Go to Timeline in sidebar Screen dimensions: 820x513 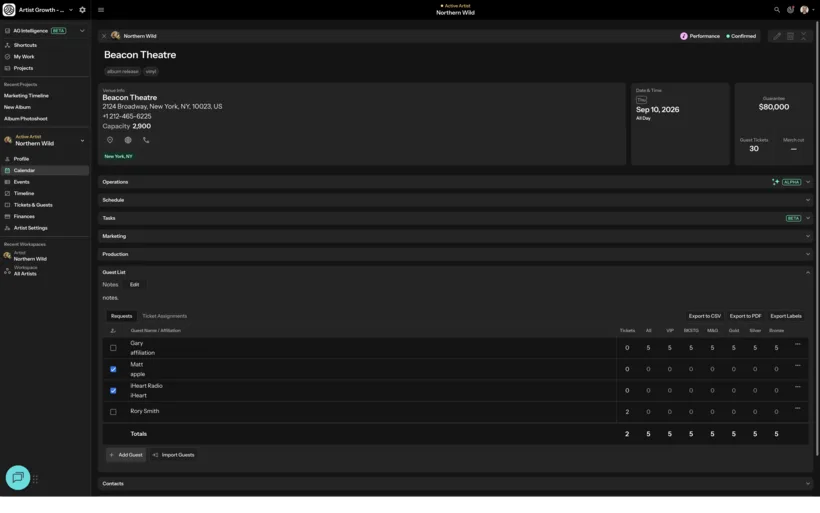point(24,193)
